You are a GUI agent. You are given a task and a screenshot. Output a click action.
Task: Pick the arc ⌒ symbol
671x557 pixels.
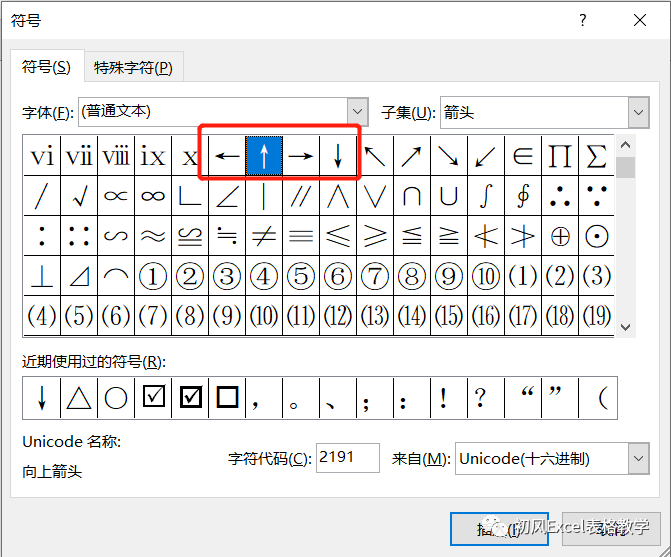click(116, 276)
